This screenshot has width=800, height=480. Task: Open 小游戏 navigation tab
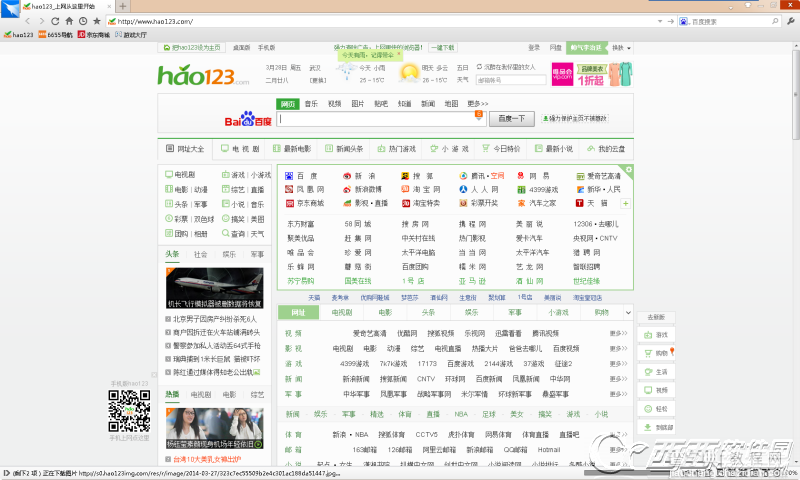tap(449, 149)
